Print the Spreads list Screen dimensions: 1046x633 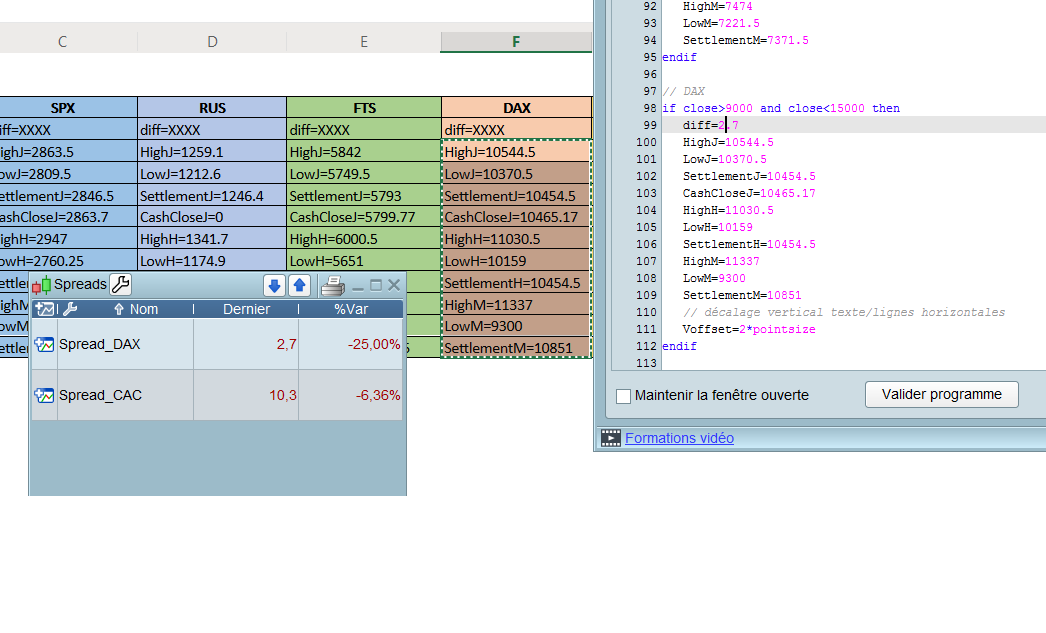coord(332,286)
